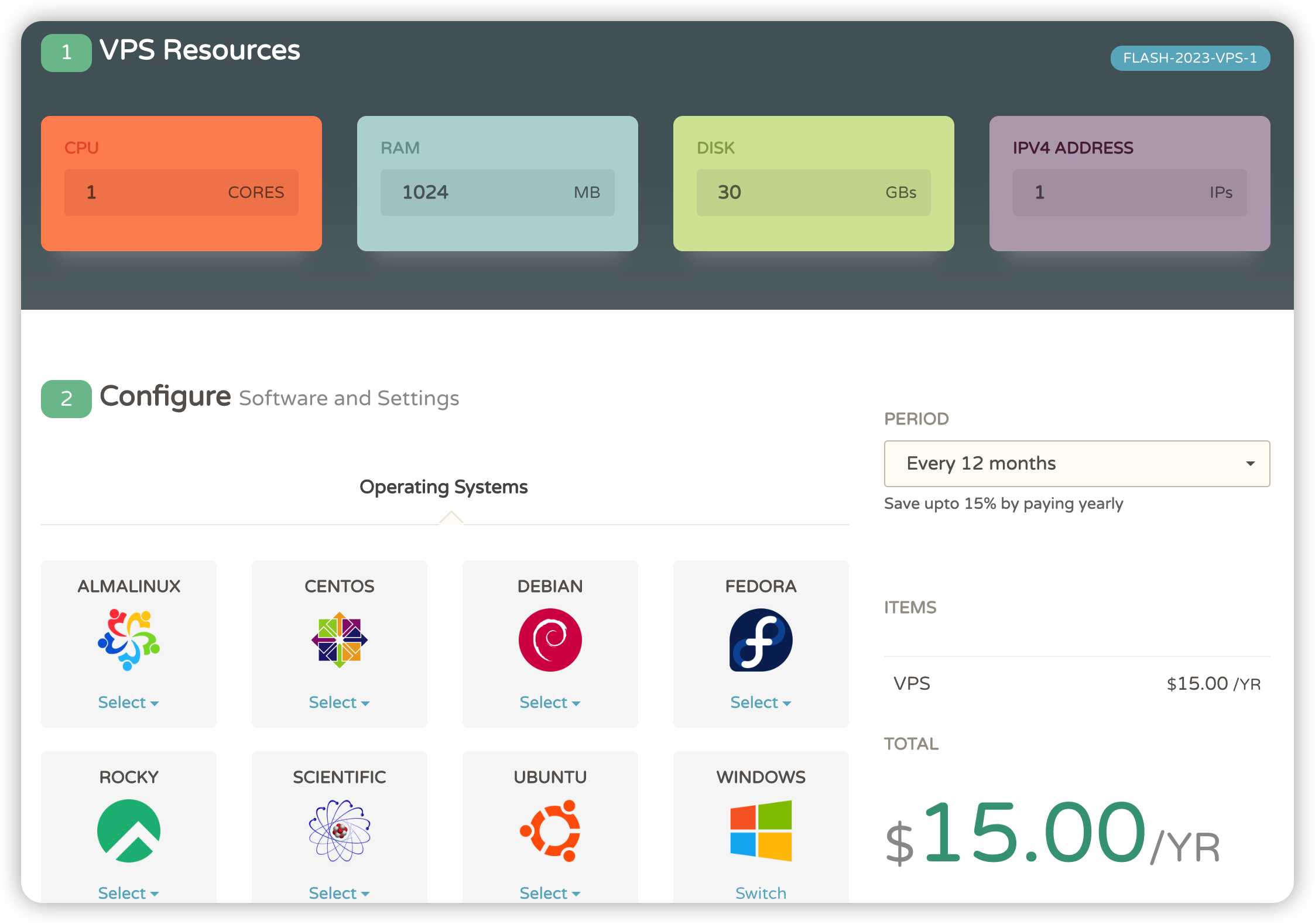The image size is (1315, 924).
Task: Click the FLASH-2023-VPS-1 plan badge
Action: [1190, 58]
